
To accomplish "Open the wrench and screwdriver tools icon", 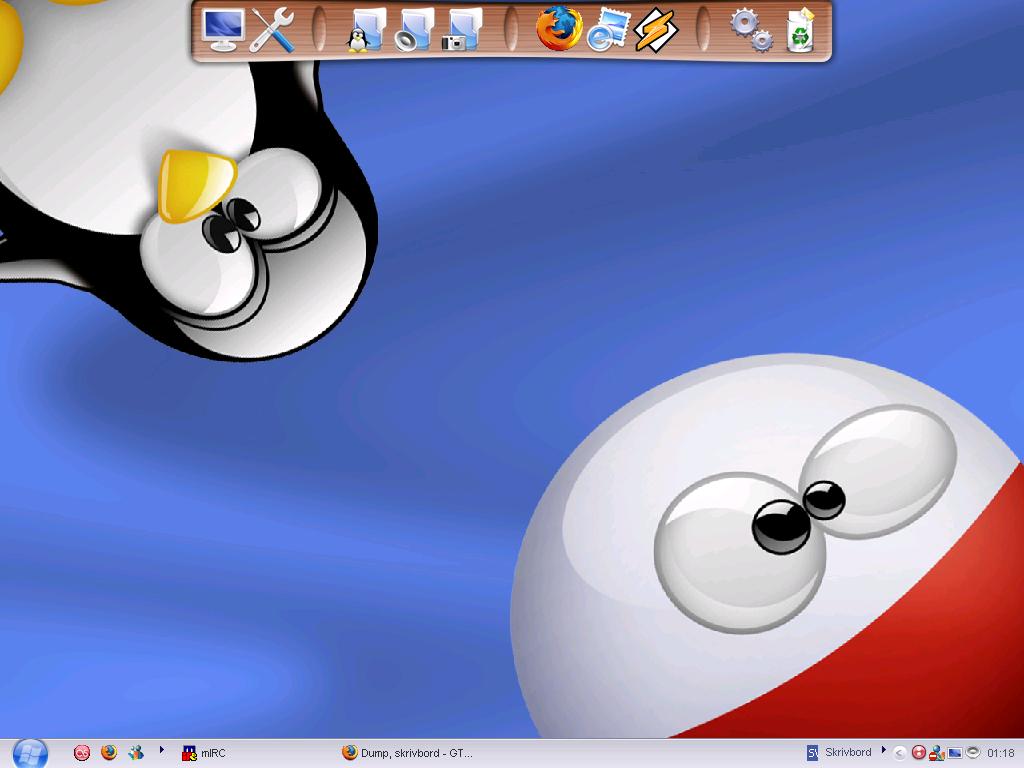I will click(272, 30).
